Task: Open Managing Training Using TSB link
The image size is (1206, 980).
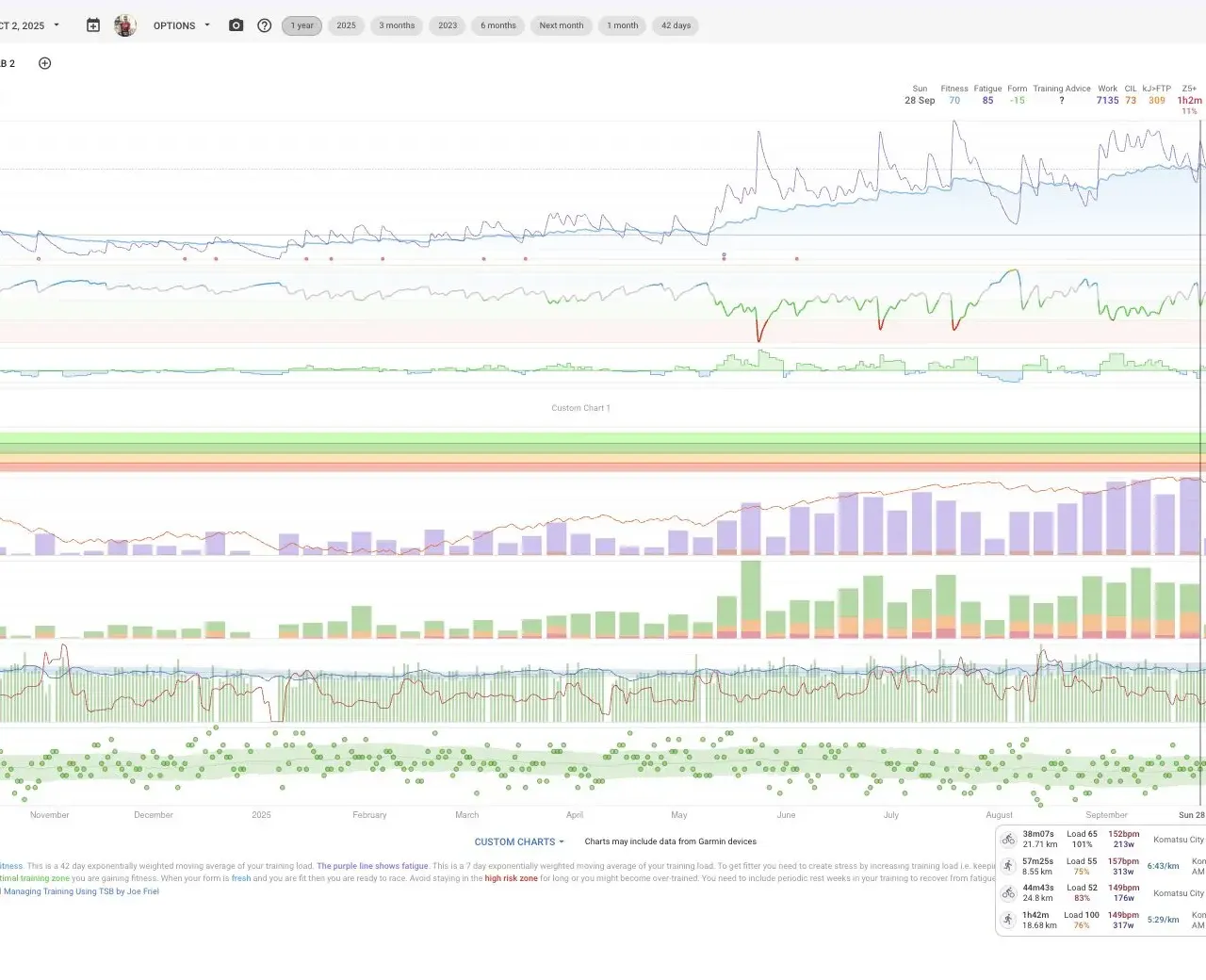Action: (x=81, y=891)
